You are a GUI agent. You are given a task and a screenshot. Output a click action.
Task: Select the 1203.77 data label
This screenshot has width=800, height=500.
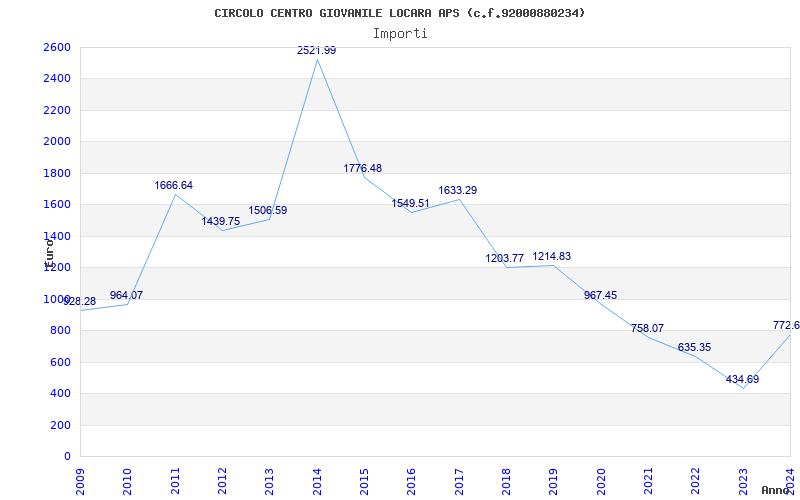[x=505, y=259]
